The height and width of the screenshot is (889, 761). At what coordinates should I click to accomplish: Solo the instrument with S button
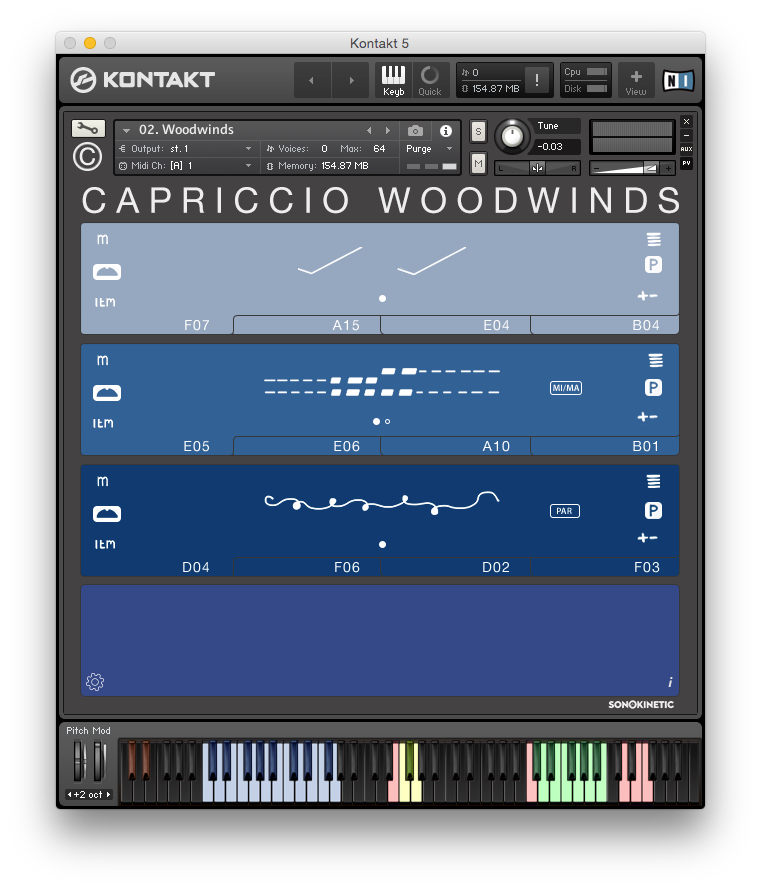[x=478, y=132]
